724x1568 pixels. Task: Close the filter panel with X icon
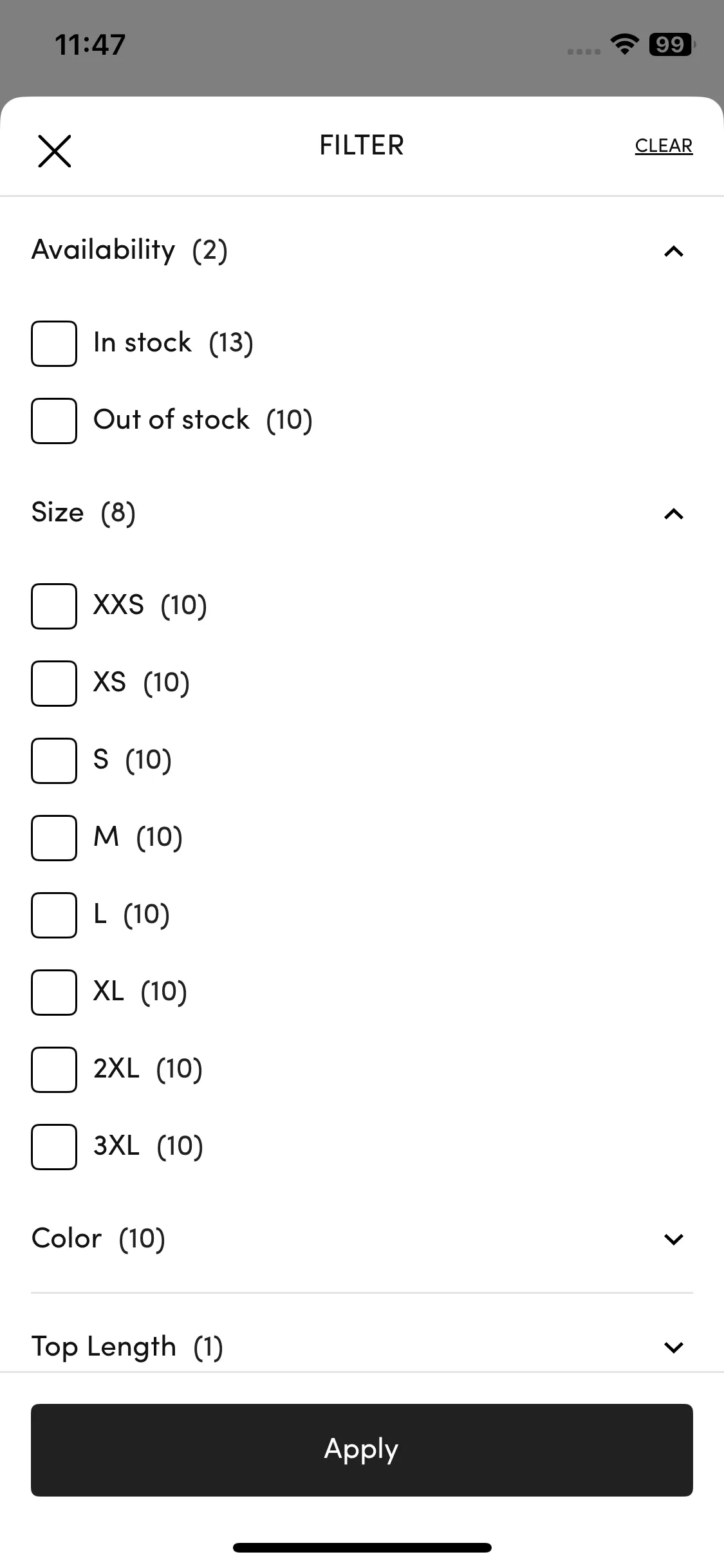55,151
